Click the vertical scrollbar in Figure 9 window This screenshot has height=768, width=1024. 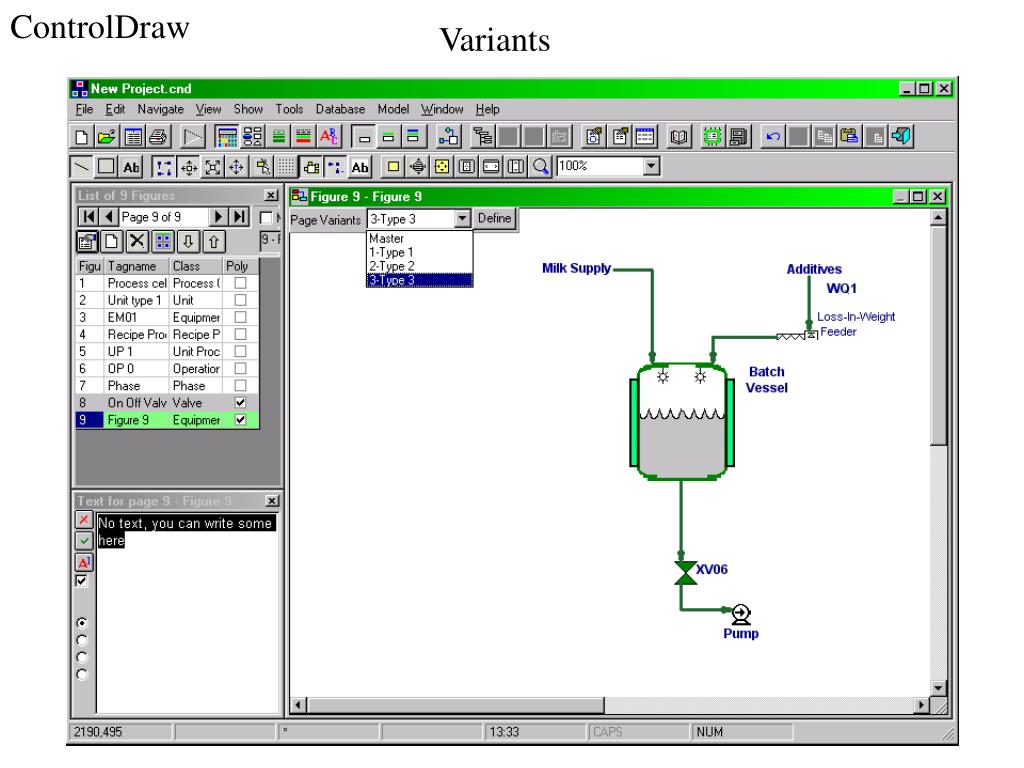pos(938,453)
